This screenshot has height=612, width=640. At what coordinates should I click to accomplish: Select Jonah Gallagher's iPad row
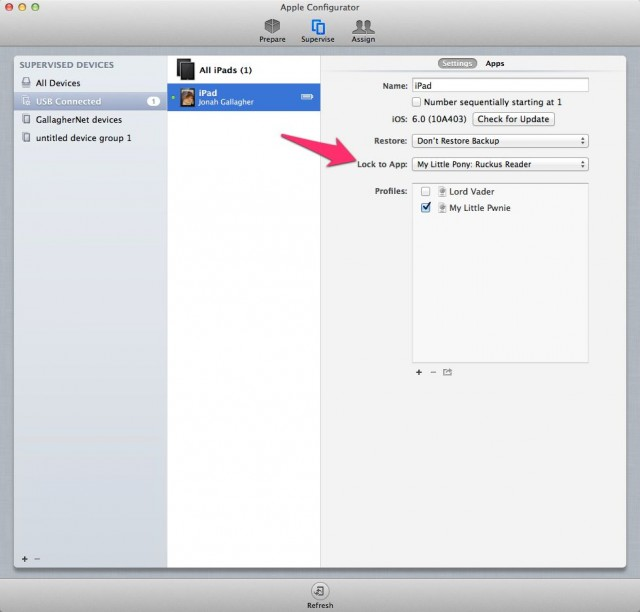coord(244,97)
